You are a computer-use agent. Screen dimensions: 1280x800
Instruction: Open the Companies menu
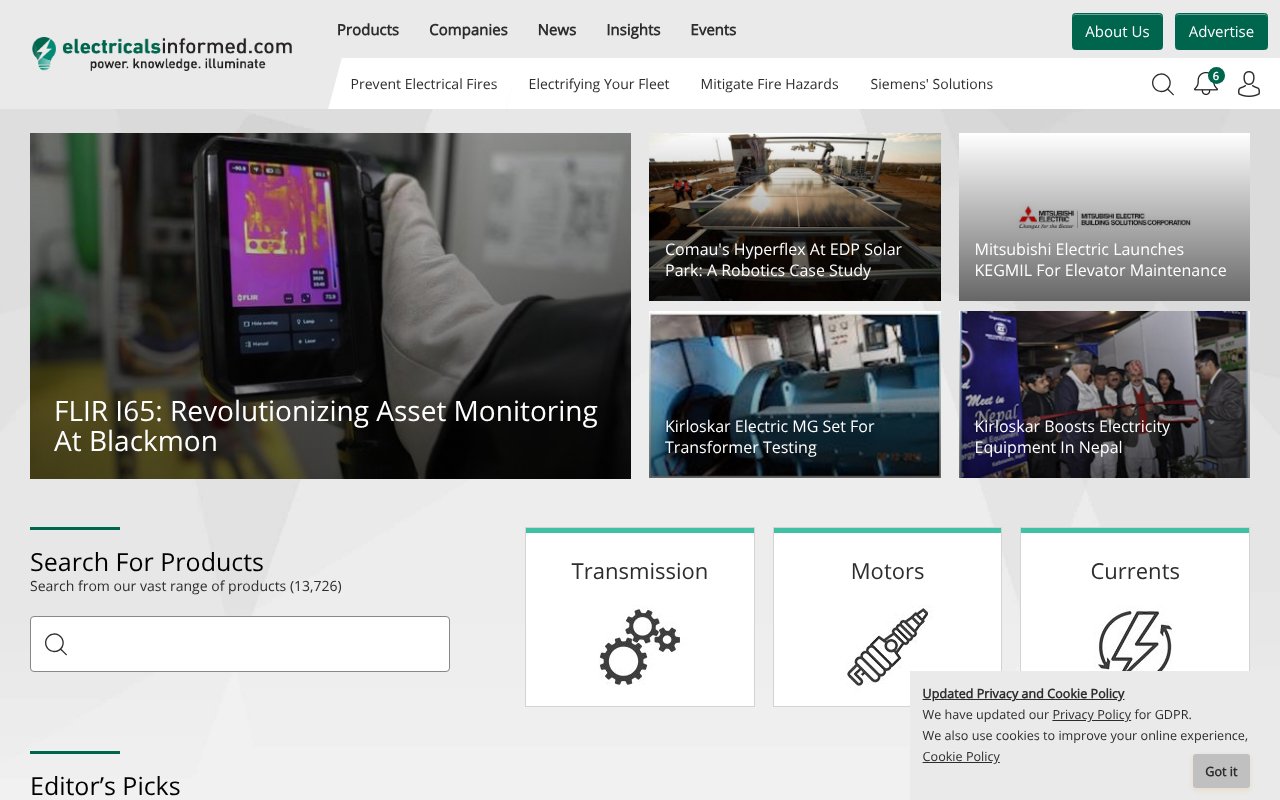468,30
